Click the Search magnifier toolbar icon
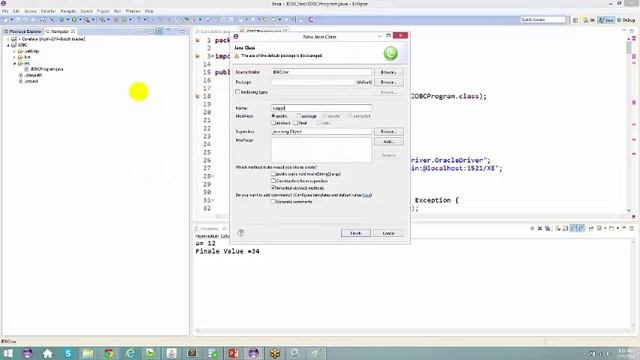The image size is (640, 360). [x=102, y=20]
